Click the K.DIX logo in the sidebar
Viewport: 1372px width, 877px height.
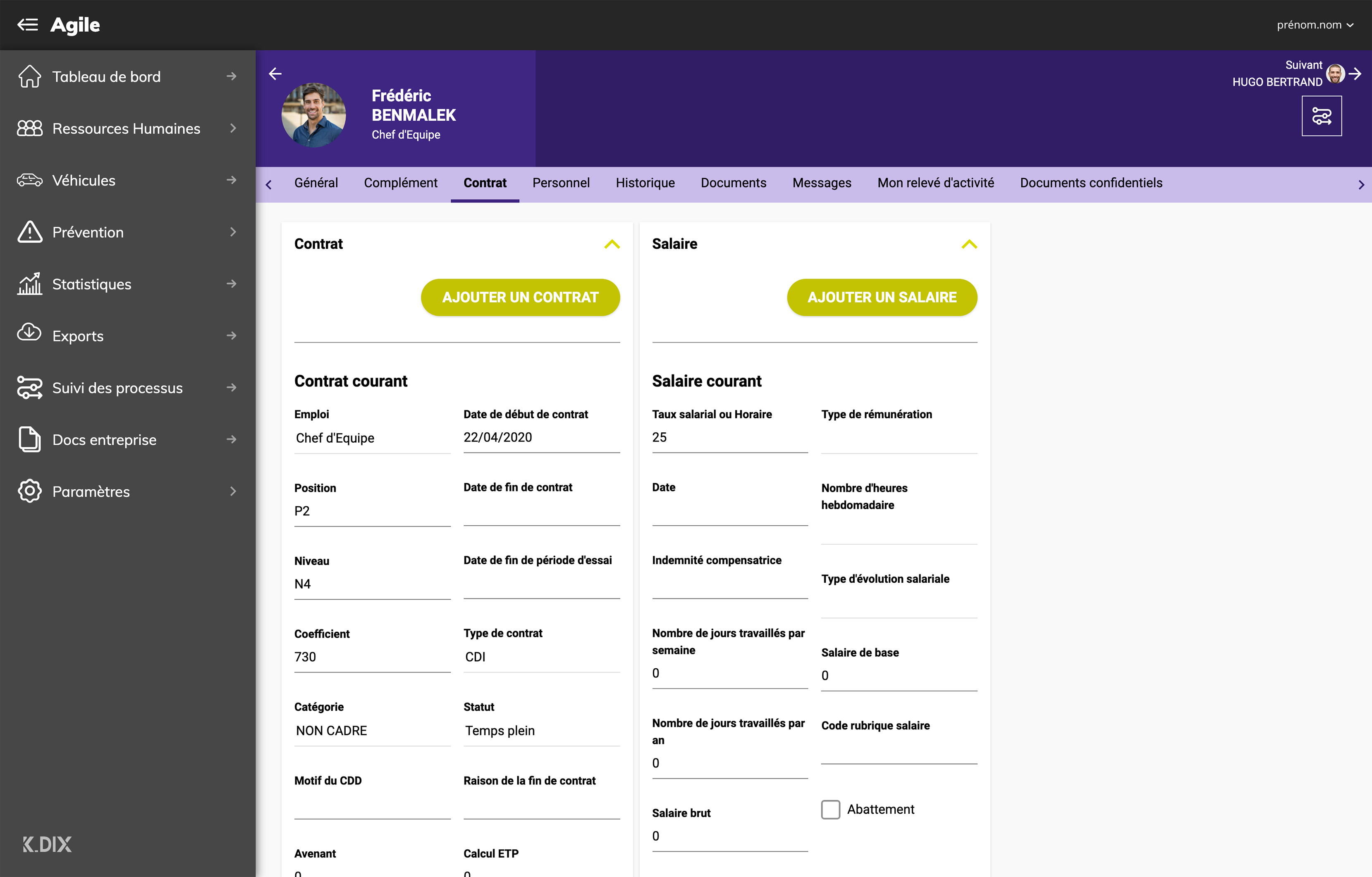47,844
